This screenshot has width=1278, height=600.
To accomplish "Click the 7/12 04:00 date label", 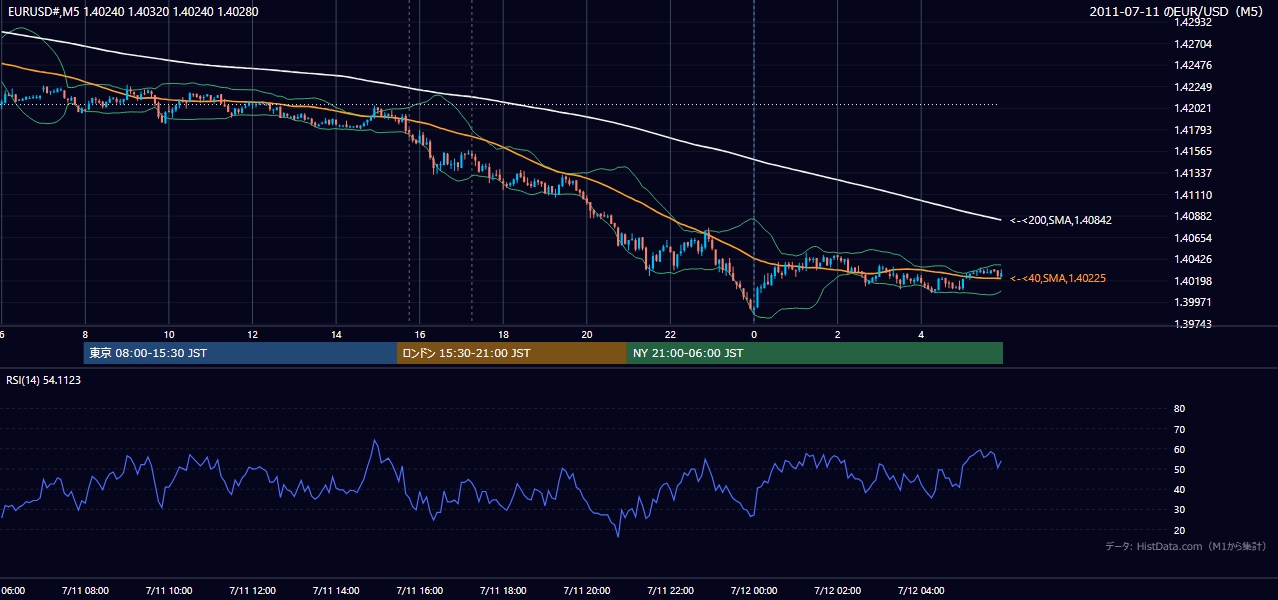I will [x=921, y=591].
